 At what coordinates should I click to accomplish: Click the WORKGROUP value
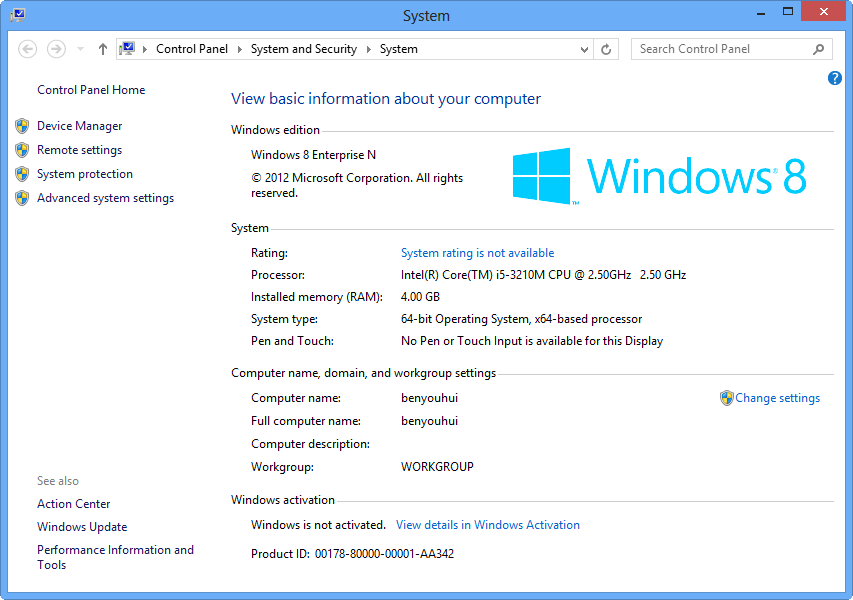click(437, 467)
